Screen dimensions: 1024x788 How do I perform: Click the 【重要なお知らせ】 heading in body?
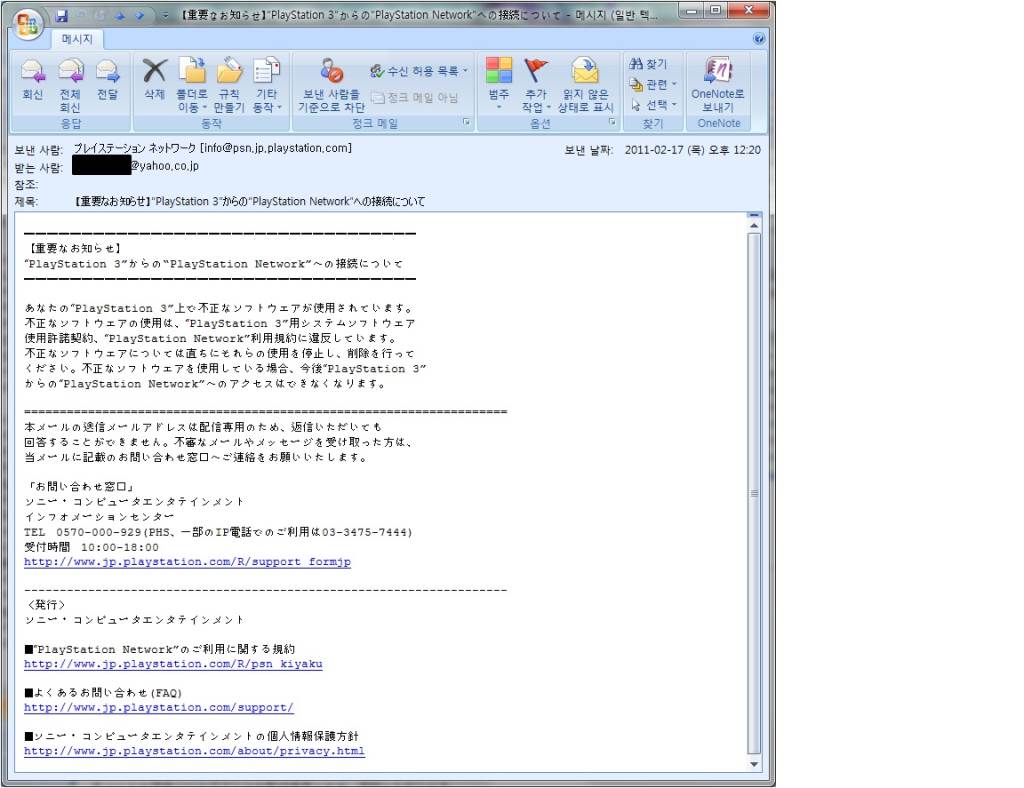point(74,249)
